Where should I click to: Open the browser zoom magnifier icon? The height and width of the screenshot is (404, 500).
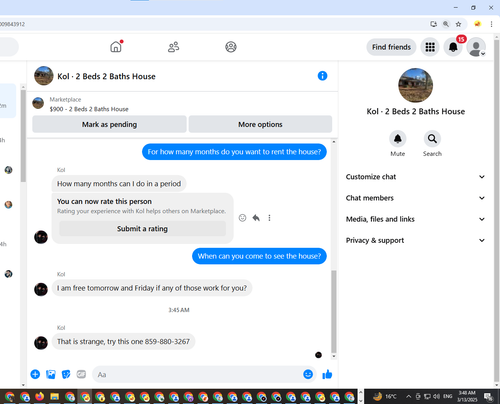click(446, 24)
